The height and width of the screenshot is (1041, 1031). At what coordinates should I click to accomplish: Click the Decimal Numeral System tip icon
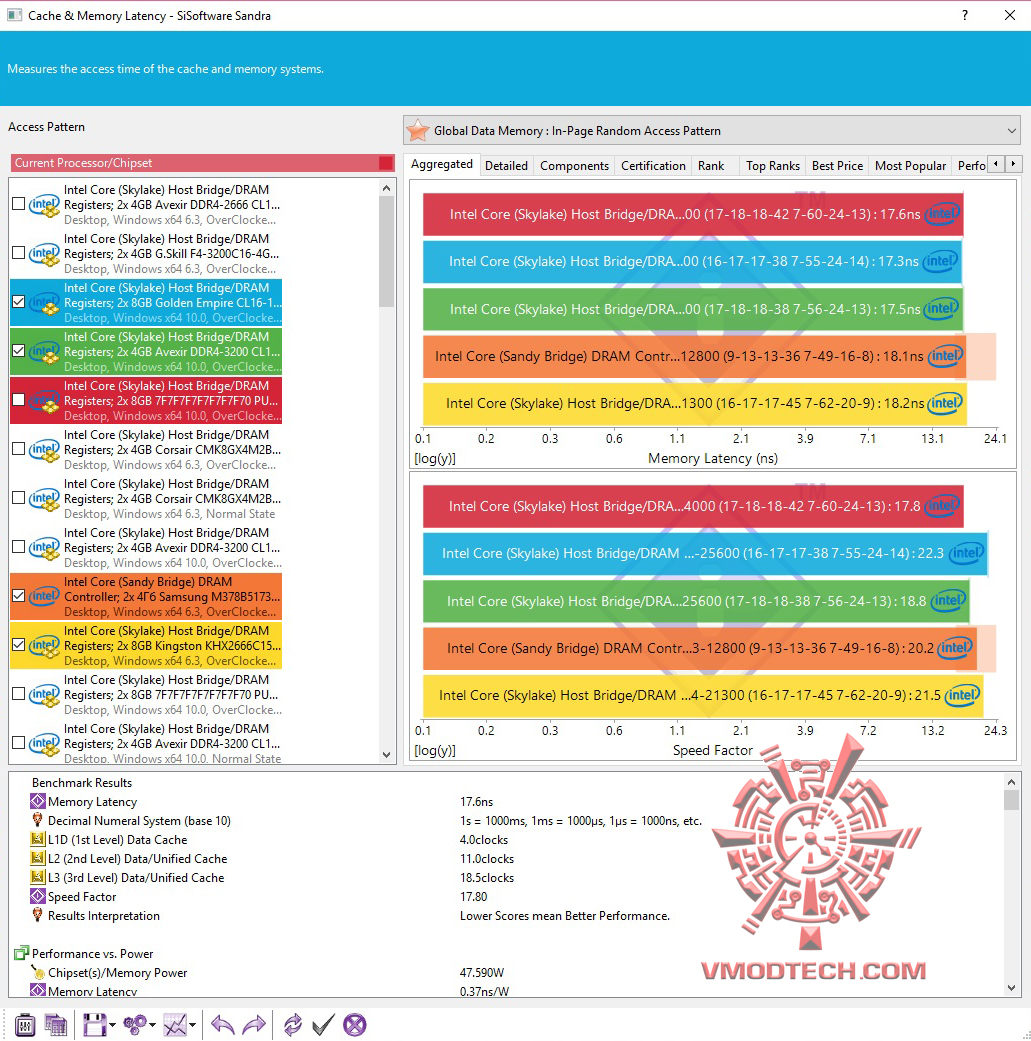(x=38, y=821)
